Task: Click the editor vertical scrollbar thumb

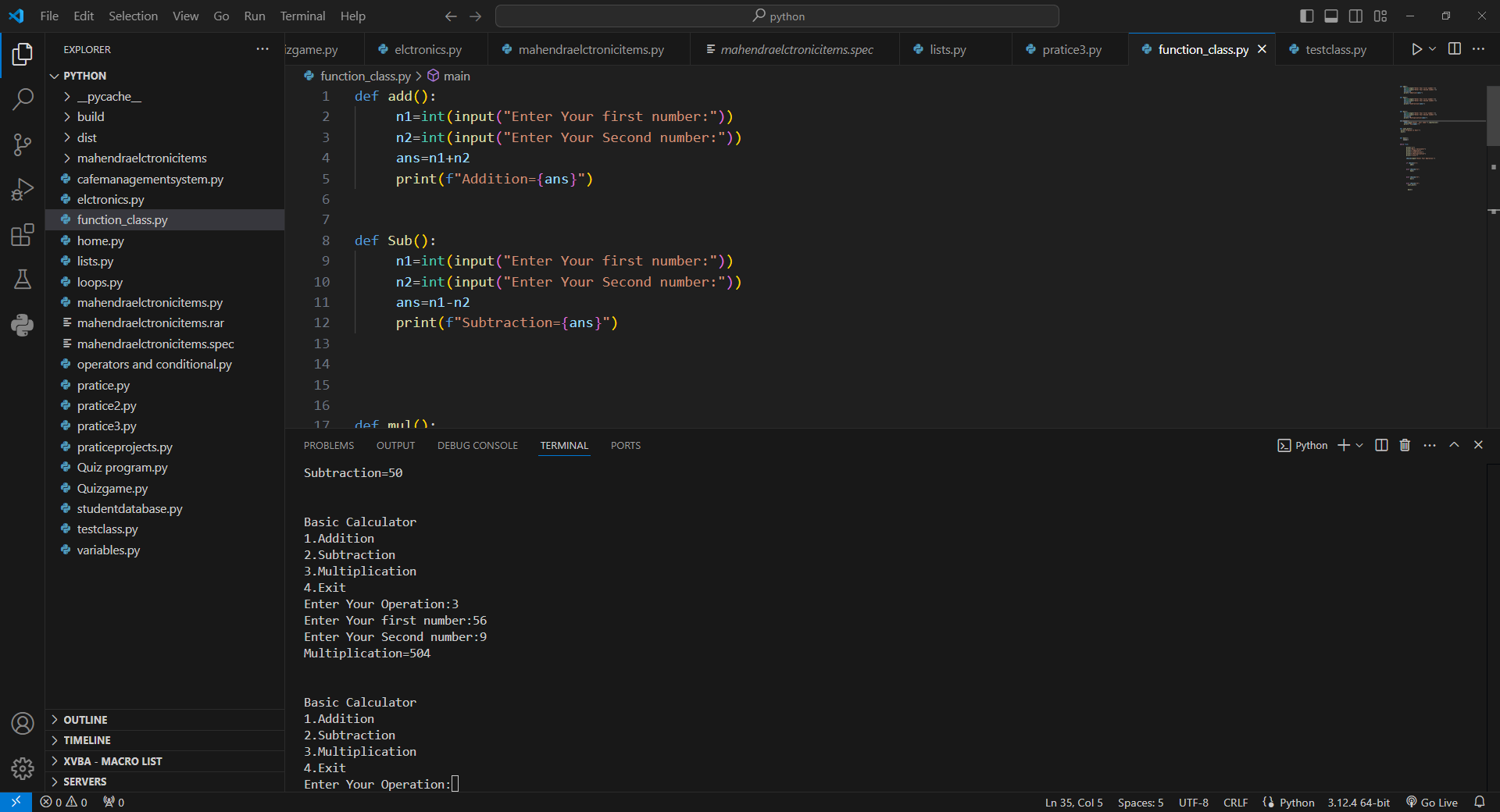Action: tap(1493, 116)
